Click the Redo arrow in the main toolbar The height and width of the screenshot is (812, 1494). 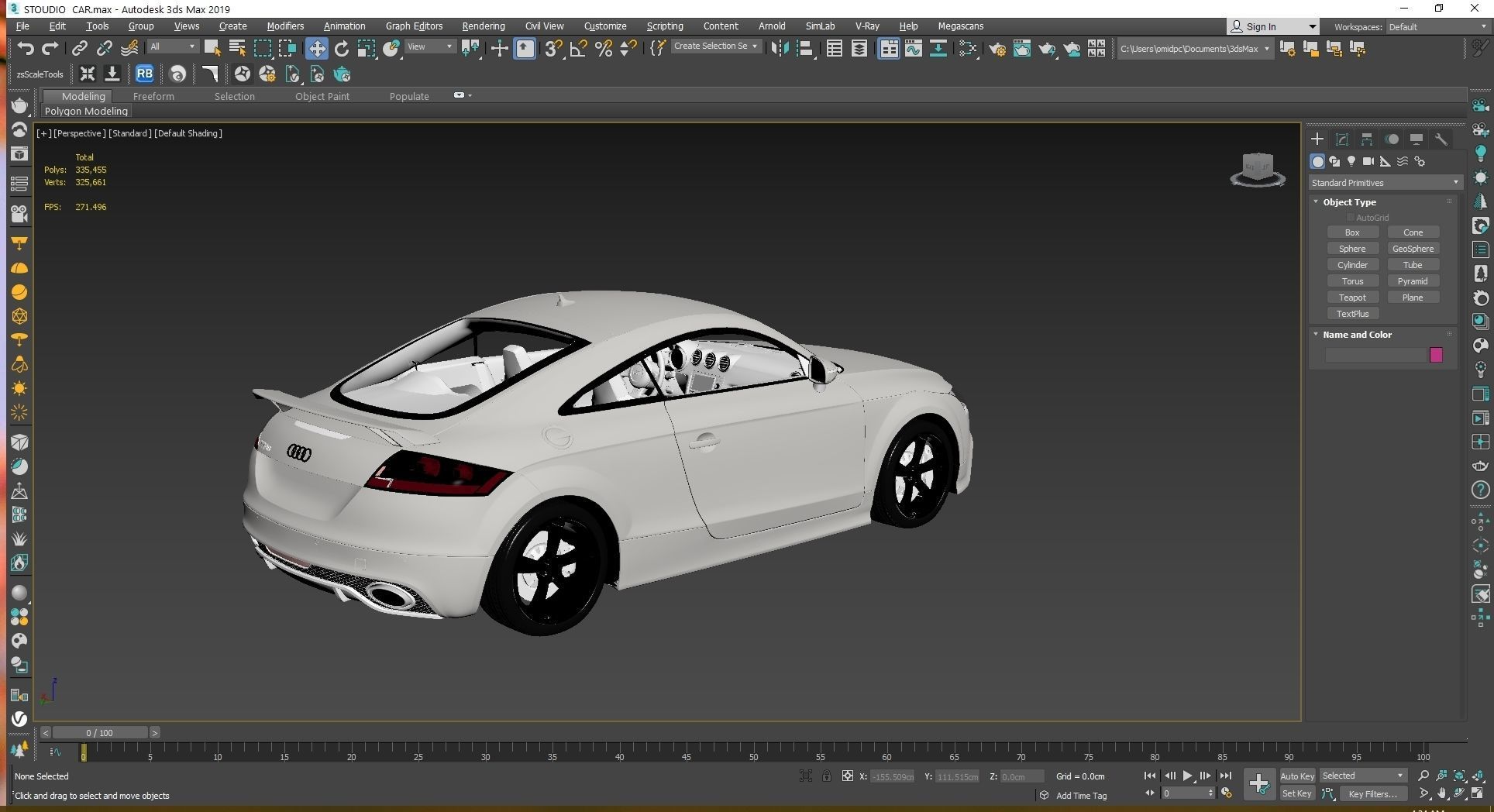pyautogui.click(x=50, y=49)
